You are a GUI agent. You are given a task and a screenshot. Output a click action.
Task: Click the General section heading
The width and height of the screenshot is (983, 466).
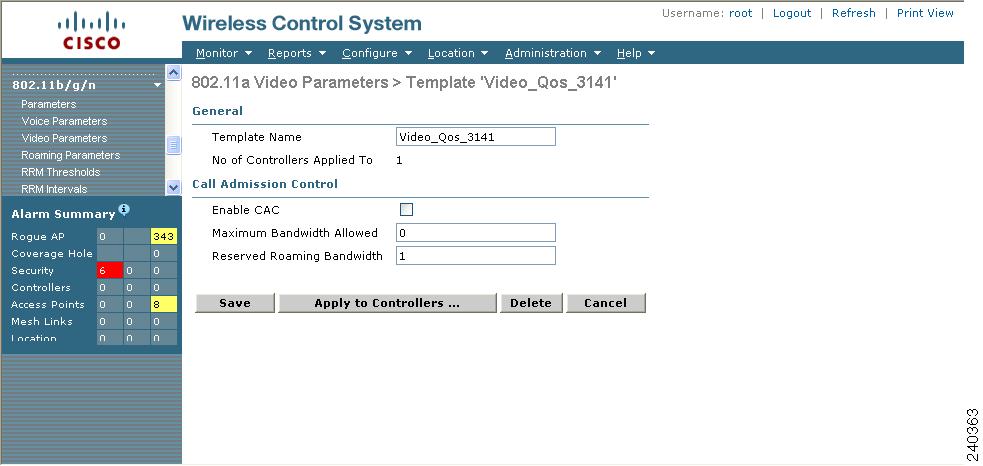click(x=218, y=111)
